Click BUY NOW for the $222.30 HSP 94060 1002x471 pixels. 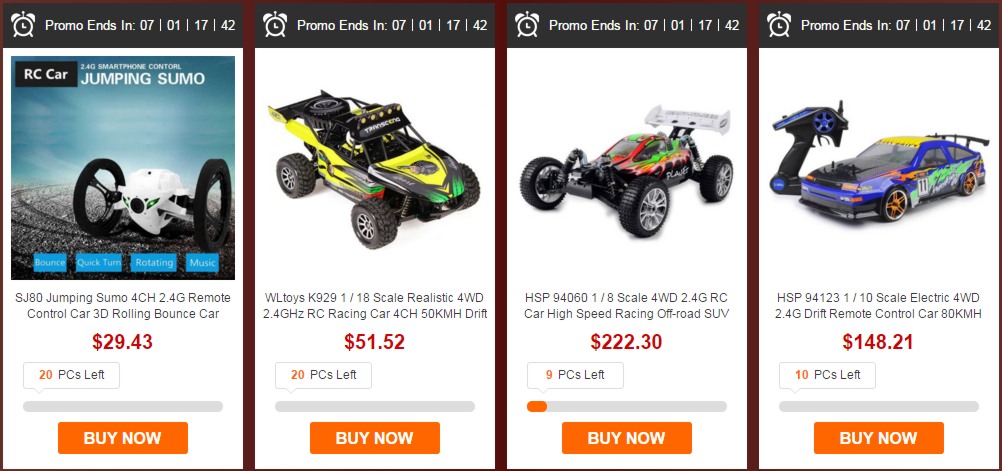(626, 438)
